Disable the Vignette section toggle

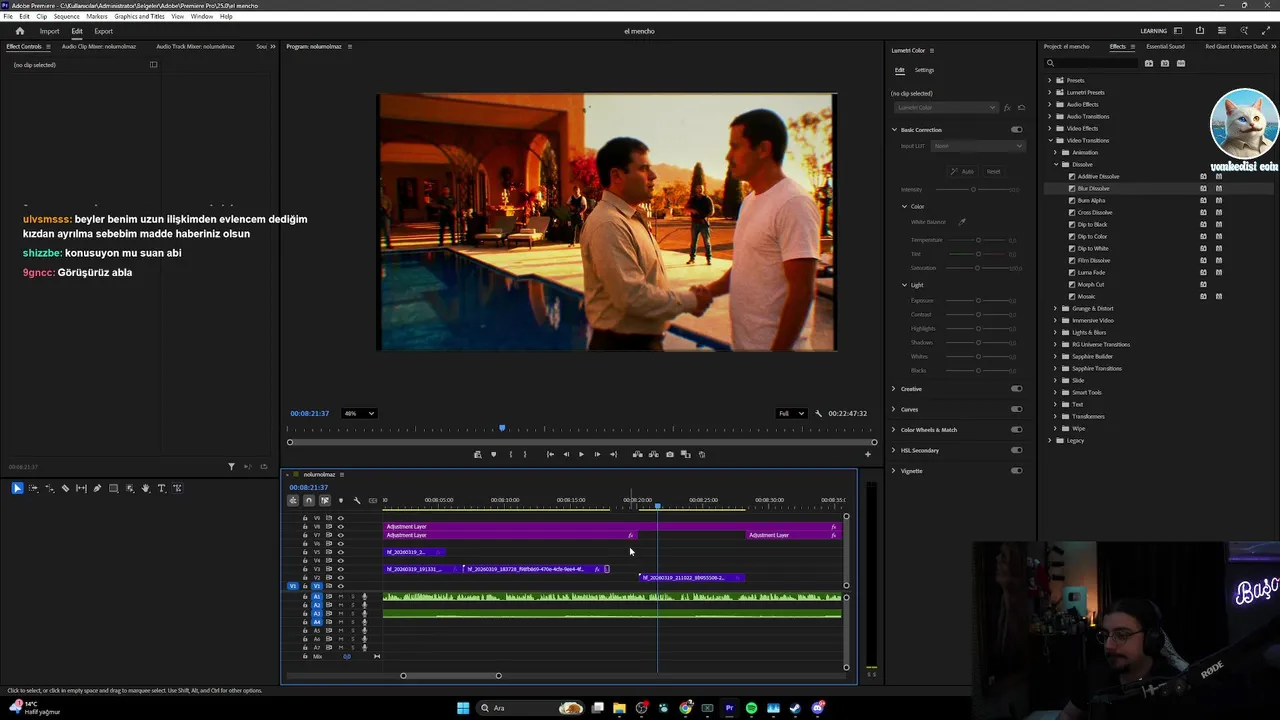point(1016,471)
